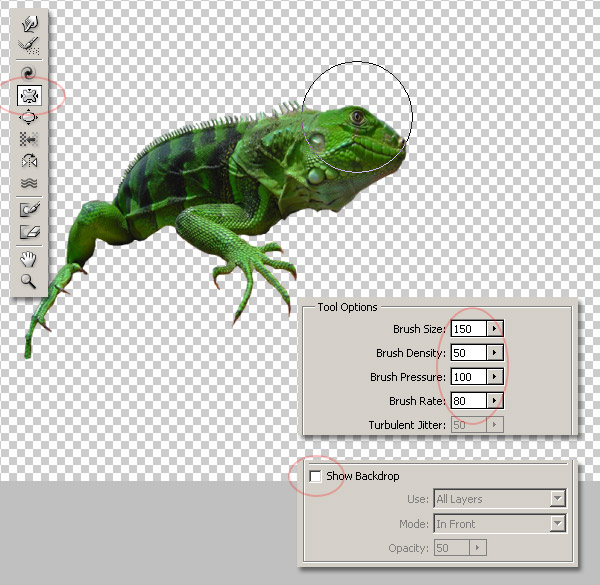Click the 'Brush Pressure:' label

point(408,377)
